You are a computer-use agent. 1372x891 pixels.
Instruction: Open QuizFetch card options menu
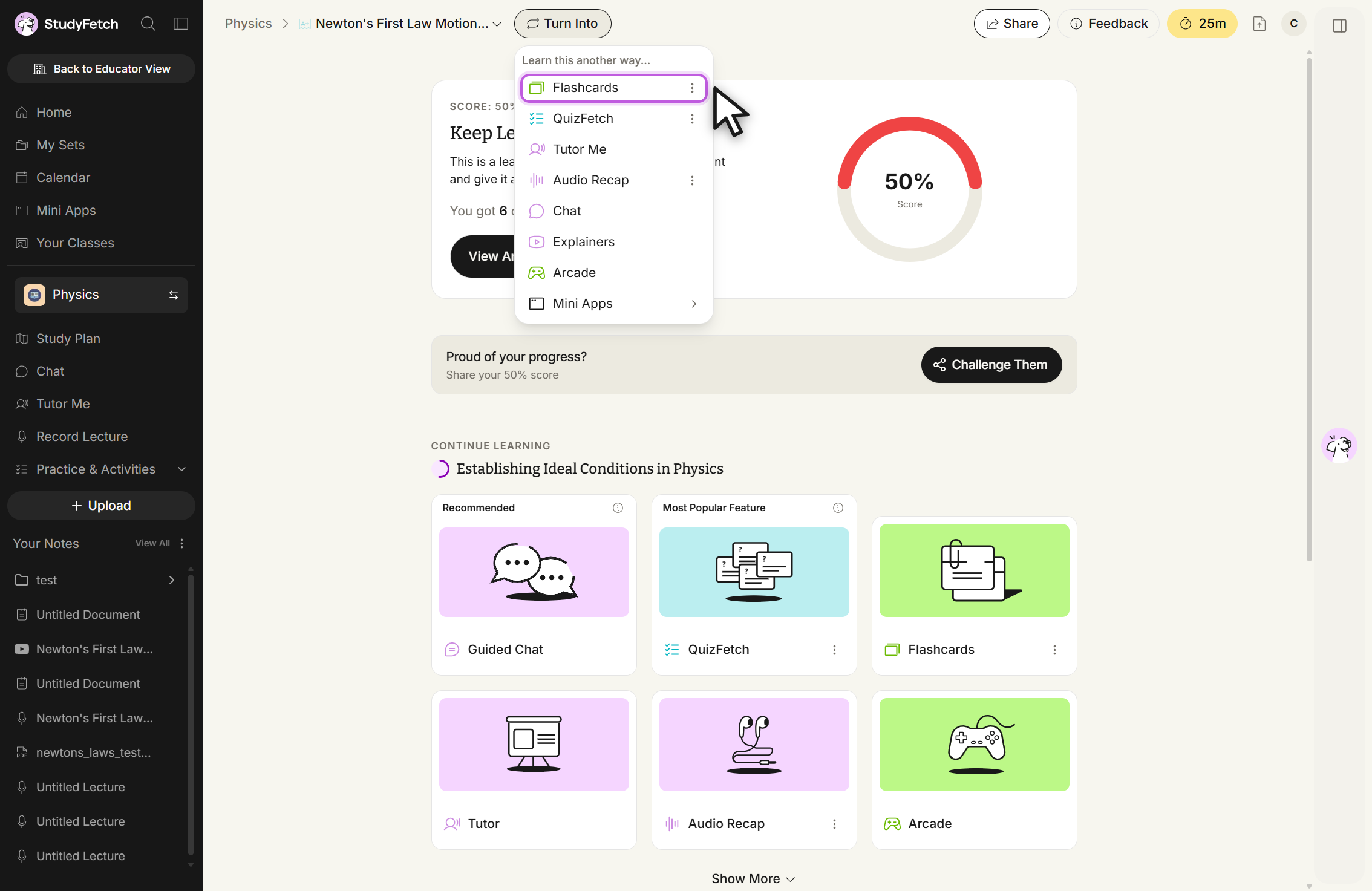click(x=834, y=650)
